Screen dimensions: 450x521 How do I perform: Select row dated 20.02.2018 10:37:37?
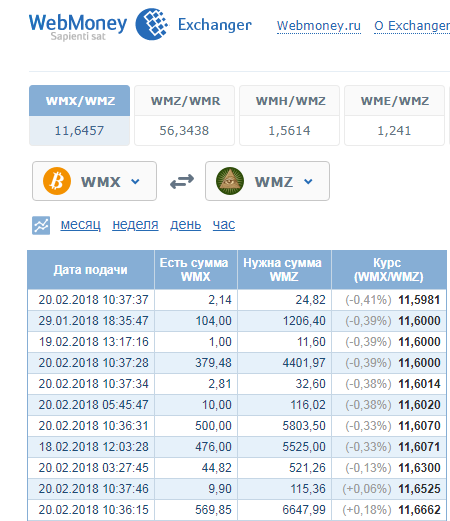237,300
